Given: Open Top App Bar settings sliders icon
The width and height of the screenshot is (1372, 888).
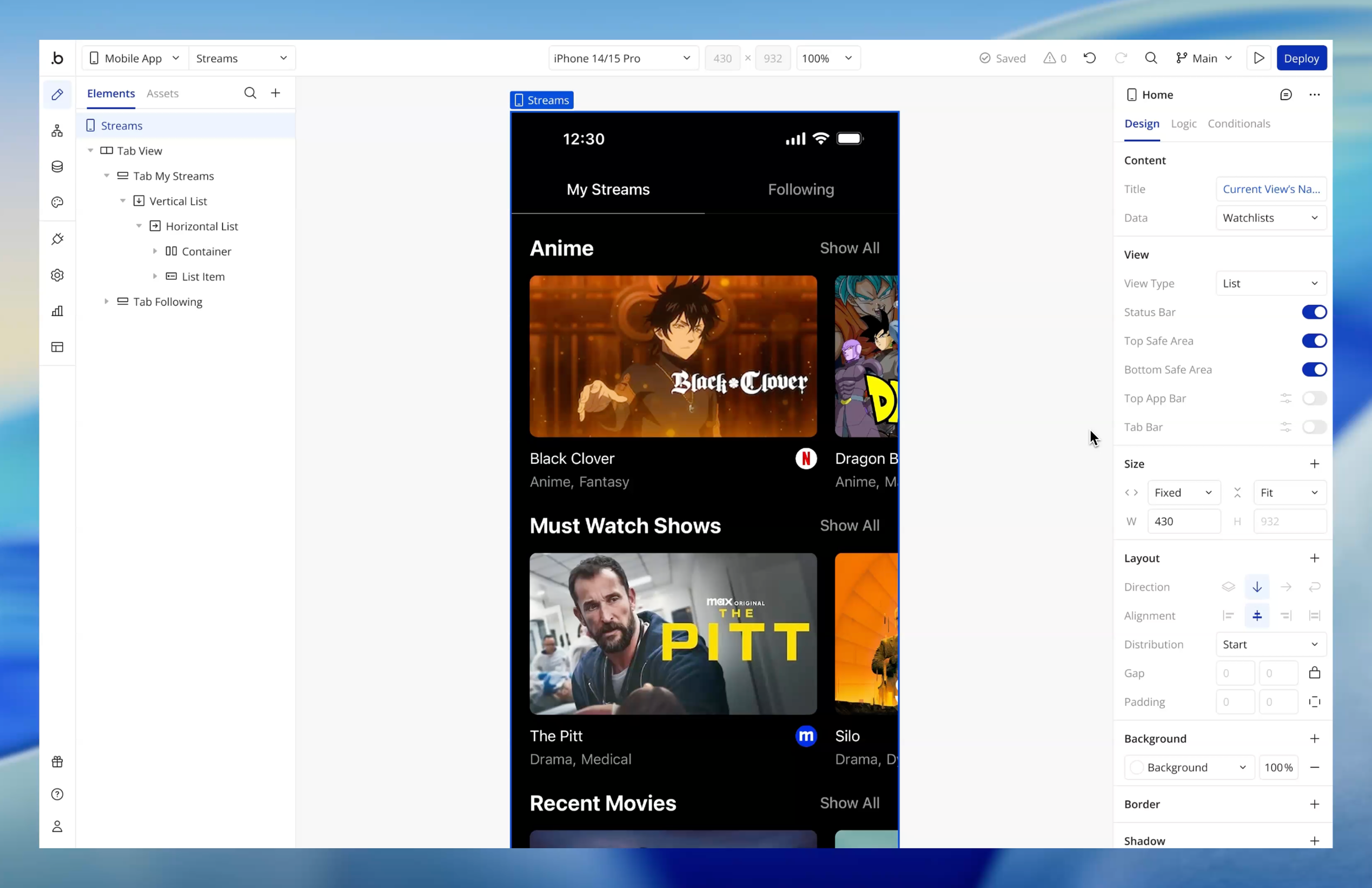Looking at the screenshot, I should [x=1286, y=398].
